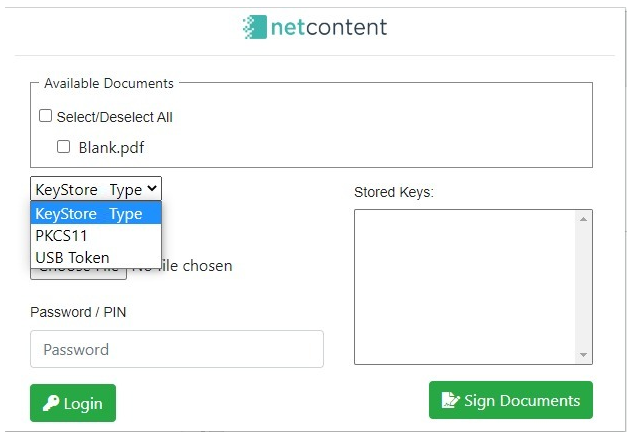Check the Blank.pdf document checkbox
The height and width of the screenshot is (433, 629).
63,146
